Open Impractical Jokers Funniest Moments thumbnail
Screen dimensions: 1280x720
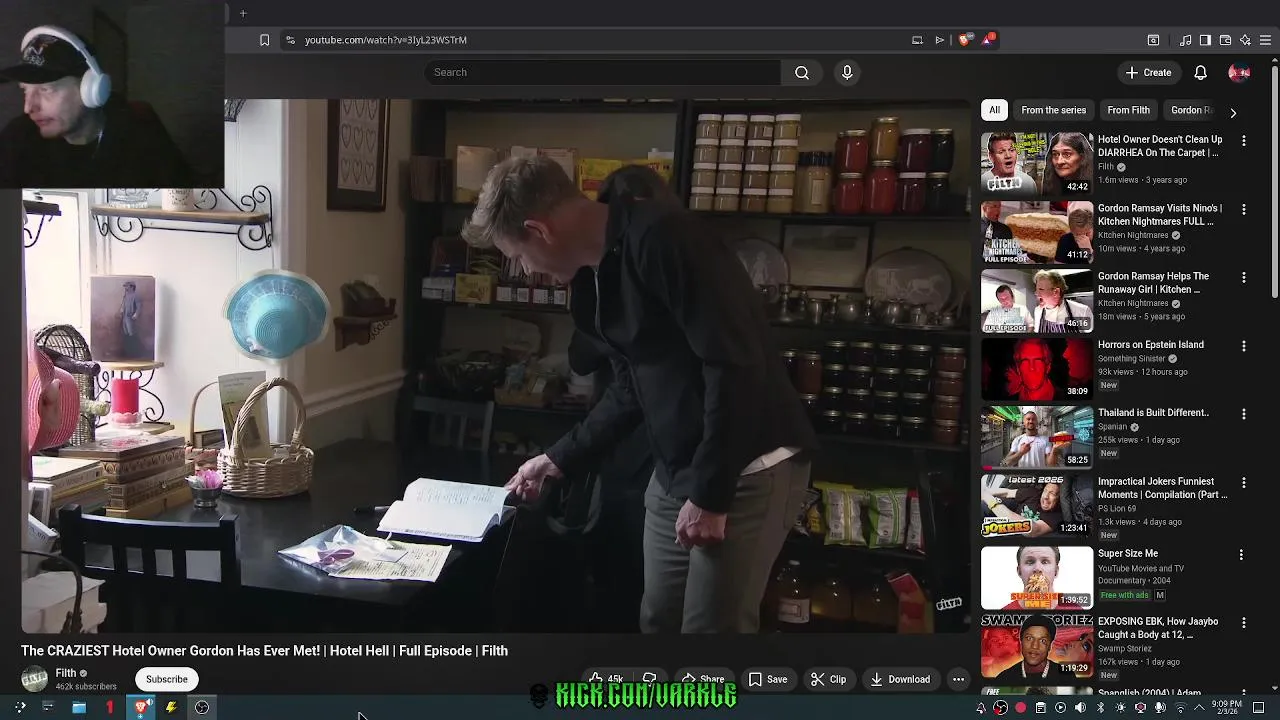coord(1037,505)
